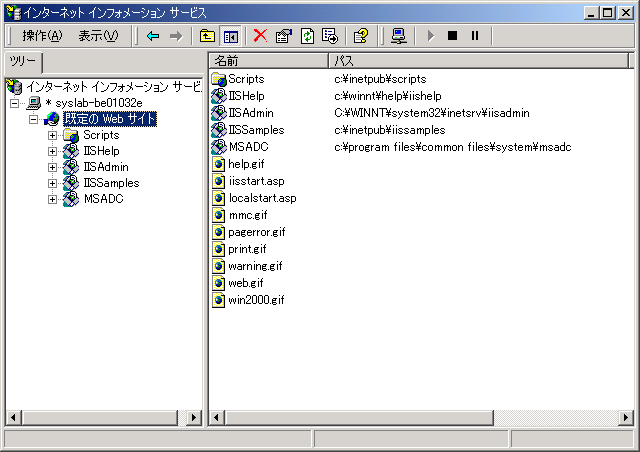The image size is (640, 452).
Task: Toggle the Show/Hide Console Tree toolbar button
Action: (231, 36)
